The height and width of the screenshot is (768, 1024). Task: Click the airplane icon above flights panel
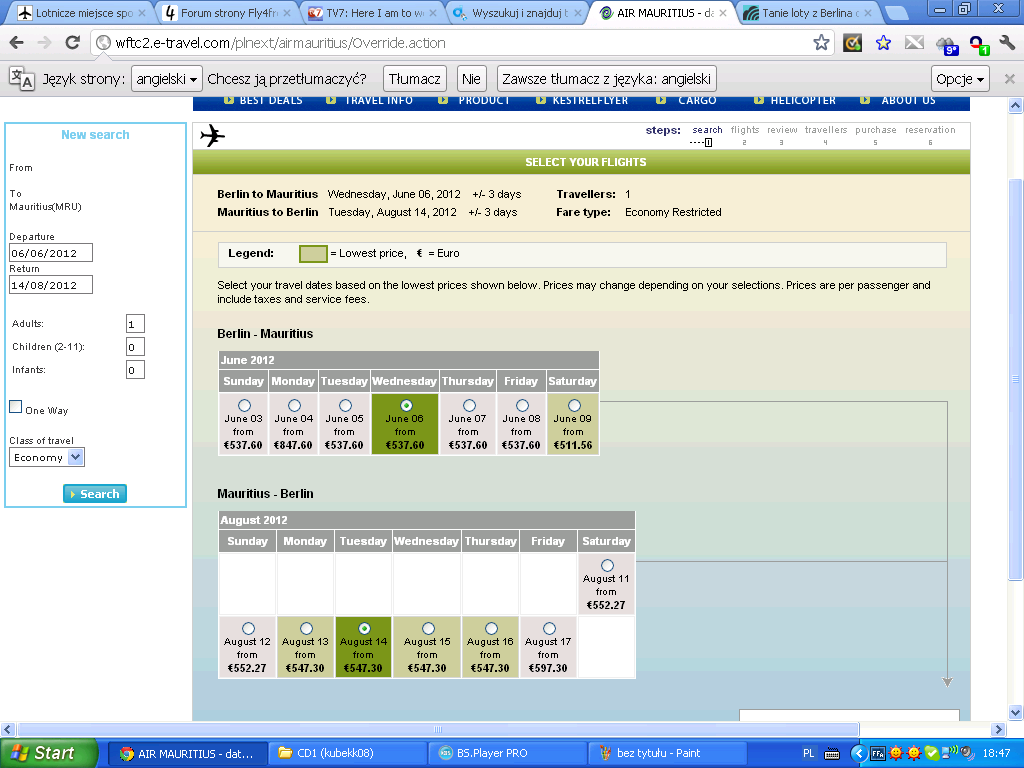point(212,136)
